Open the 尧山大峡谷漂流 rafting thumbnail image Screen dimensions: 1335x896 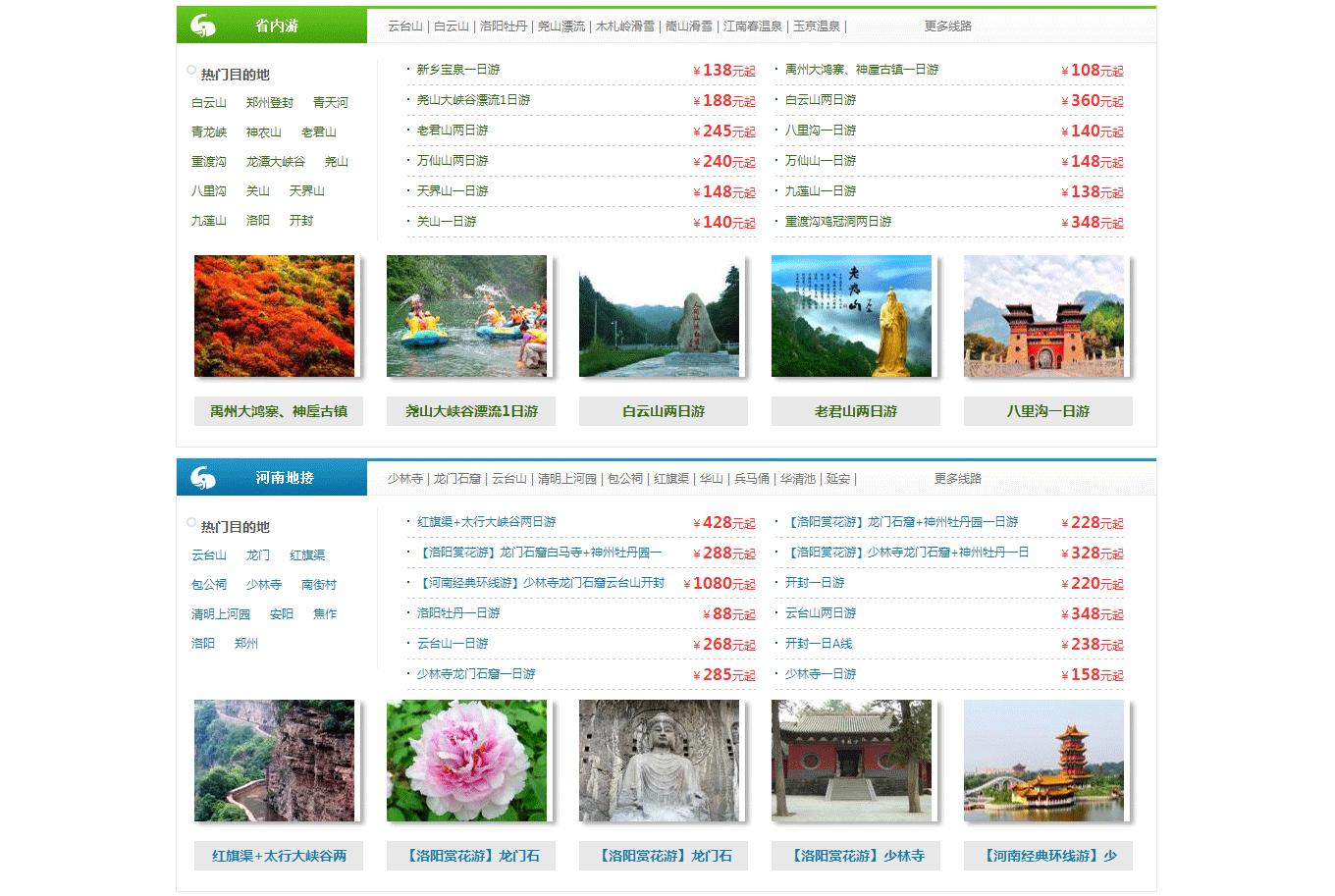[x=470, y=315]
